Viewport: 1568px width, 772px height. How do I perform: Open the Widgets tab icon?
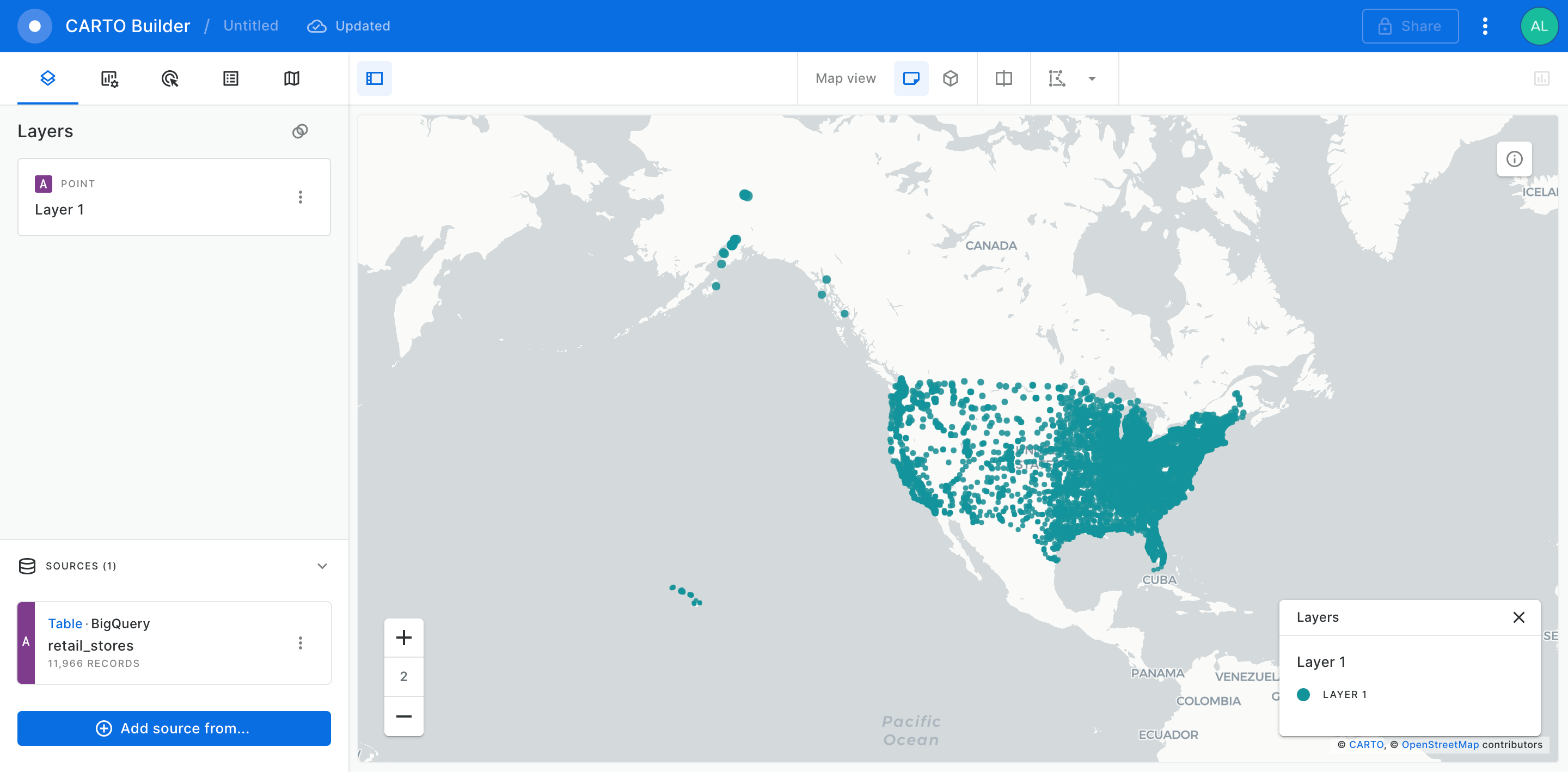[x=109, y=78]
